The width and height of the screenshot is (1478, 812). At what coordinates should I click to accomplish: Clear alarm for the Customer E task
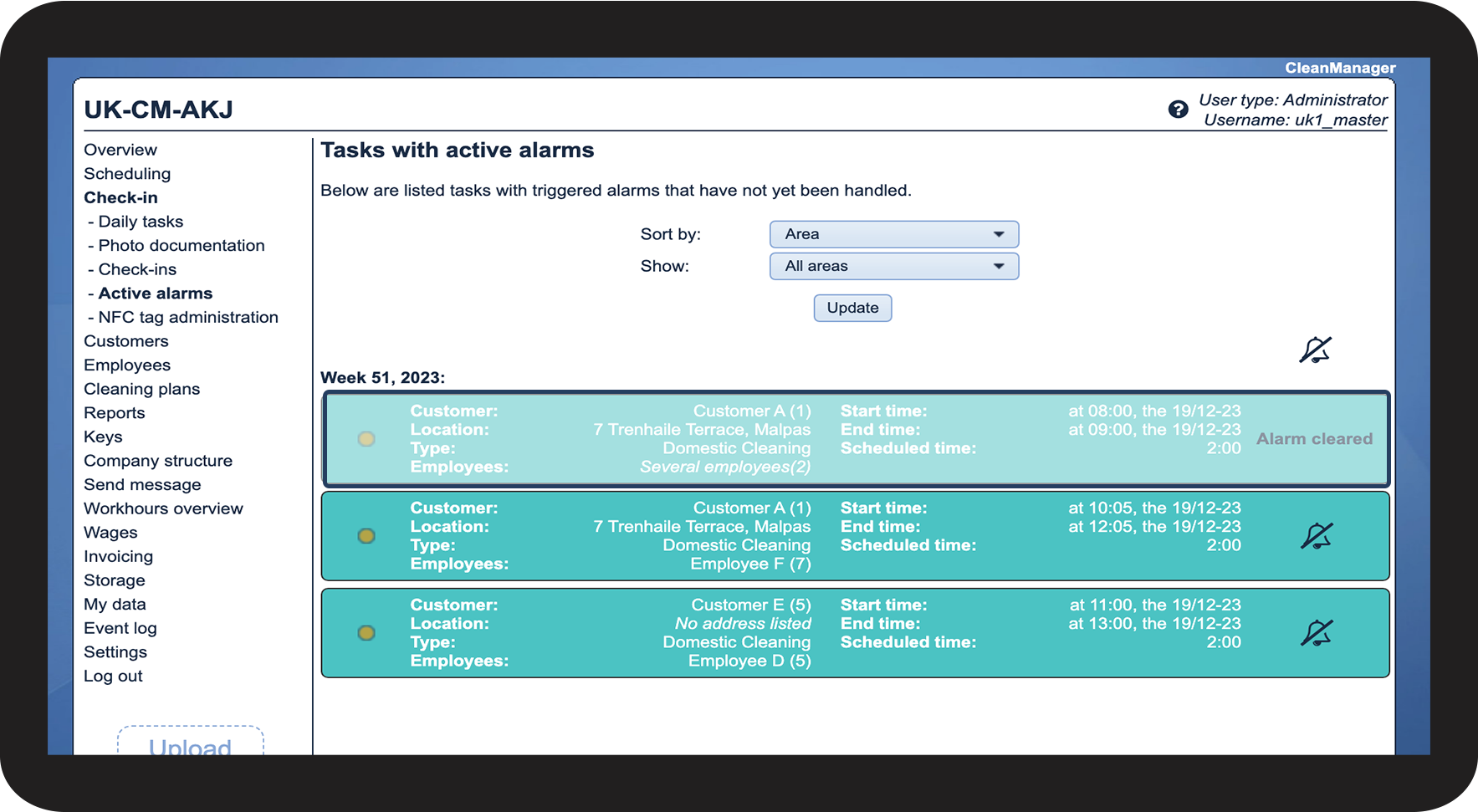point(1317,633)
